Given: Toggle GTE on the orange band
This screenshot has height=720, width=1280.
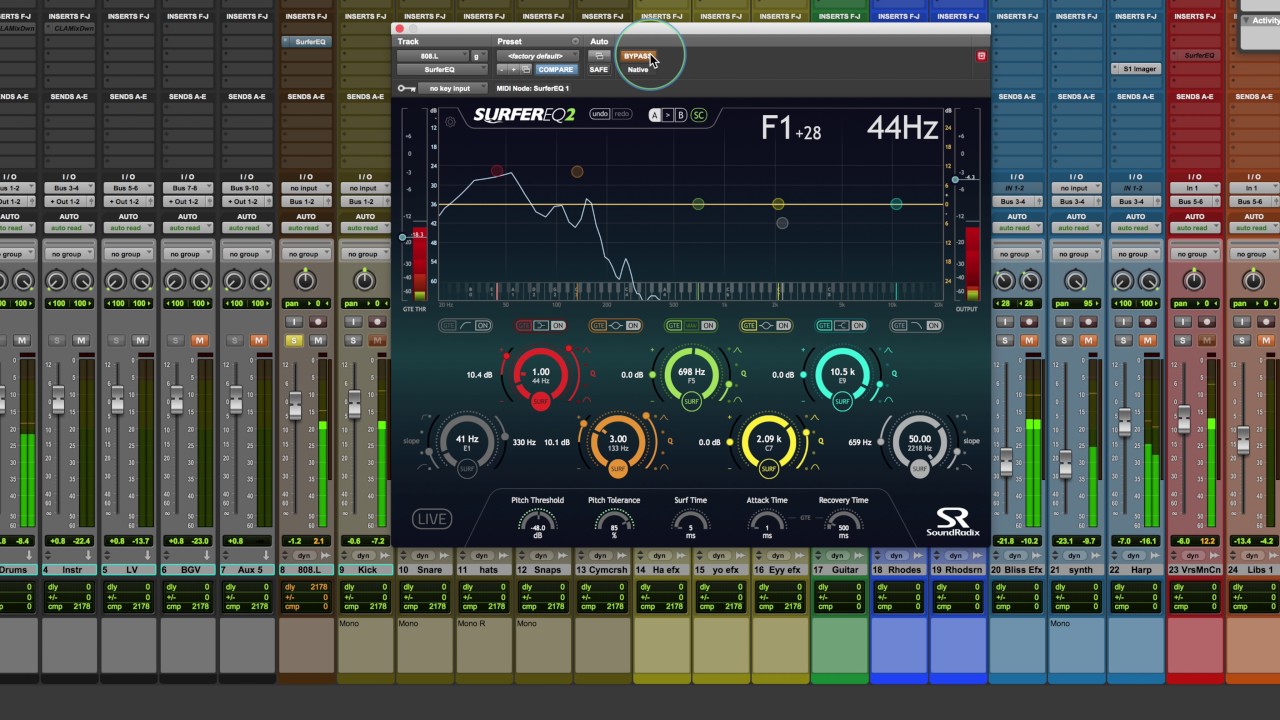Looking at the screenshot, I should [599, 325].
